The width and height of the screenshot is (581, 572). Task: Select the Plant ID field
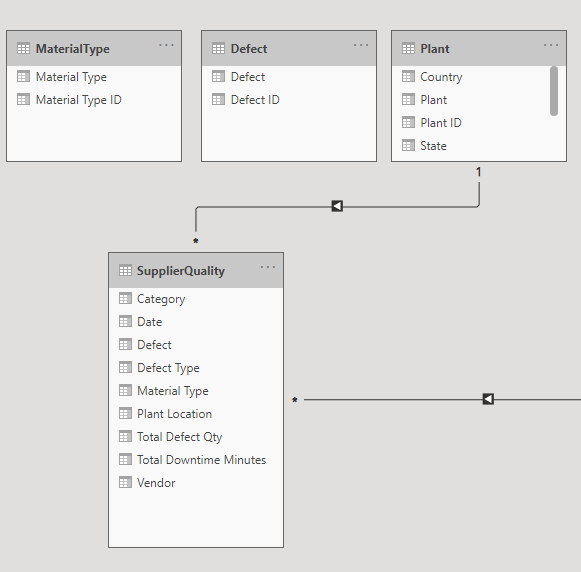(471, 123)
